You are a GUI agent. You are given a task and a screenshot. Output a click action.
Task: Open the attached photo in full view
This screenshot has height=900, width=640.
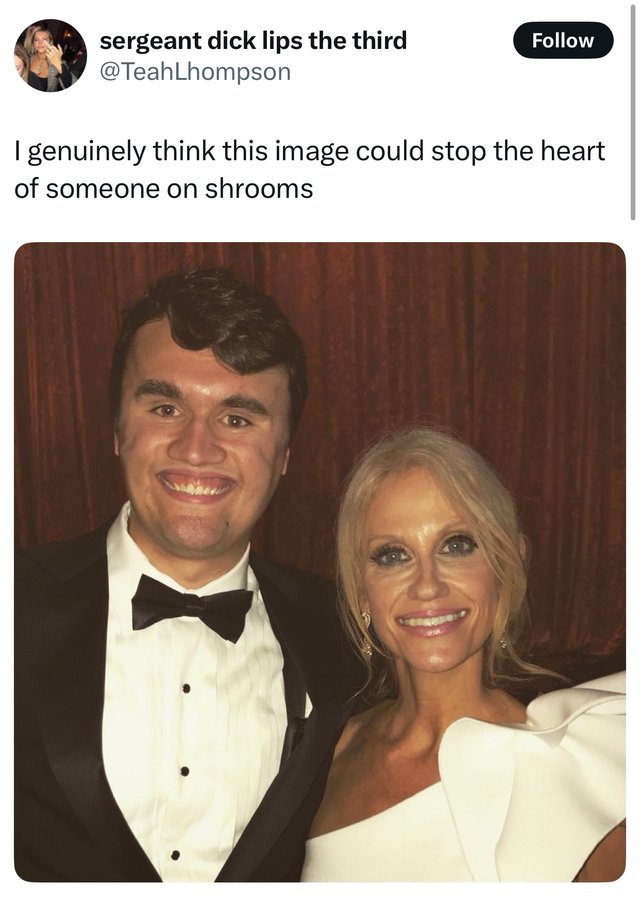tap(320, 562)
